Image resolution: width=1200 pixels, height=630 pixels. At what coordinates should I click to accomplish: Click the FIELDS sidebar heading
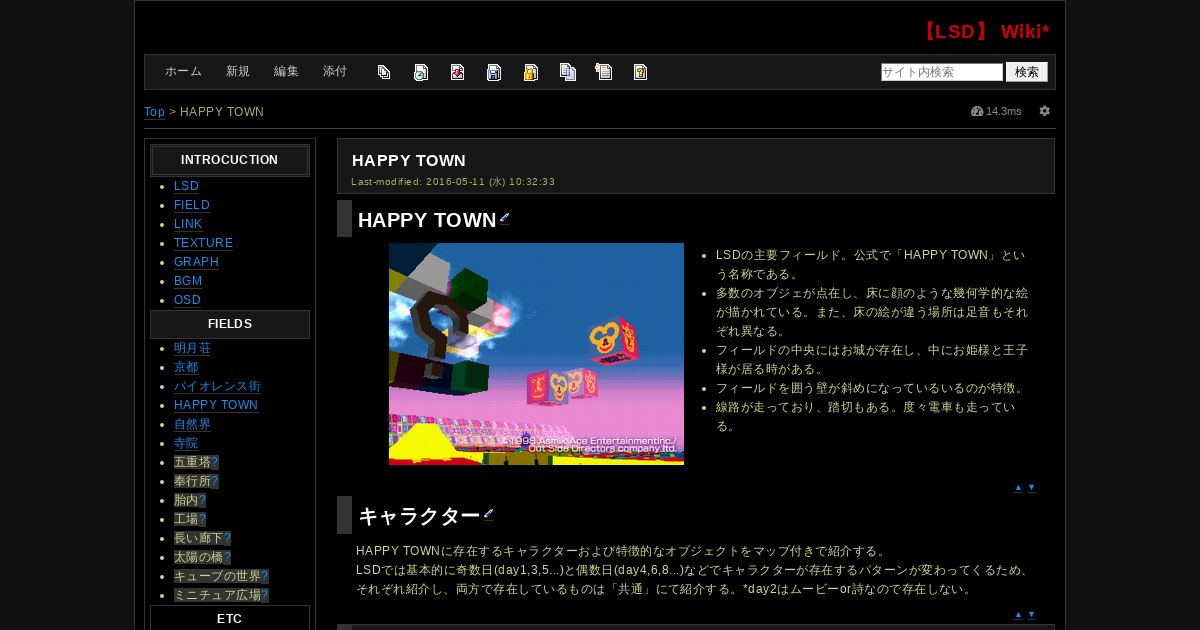click(230, 324)
